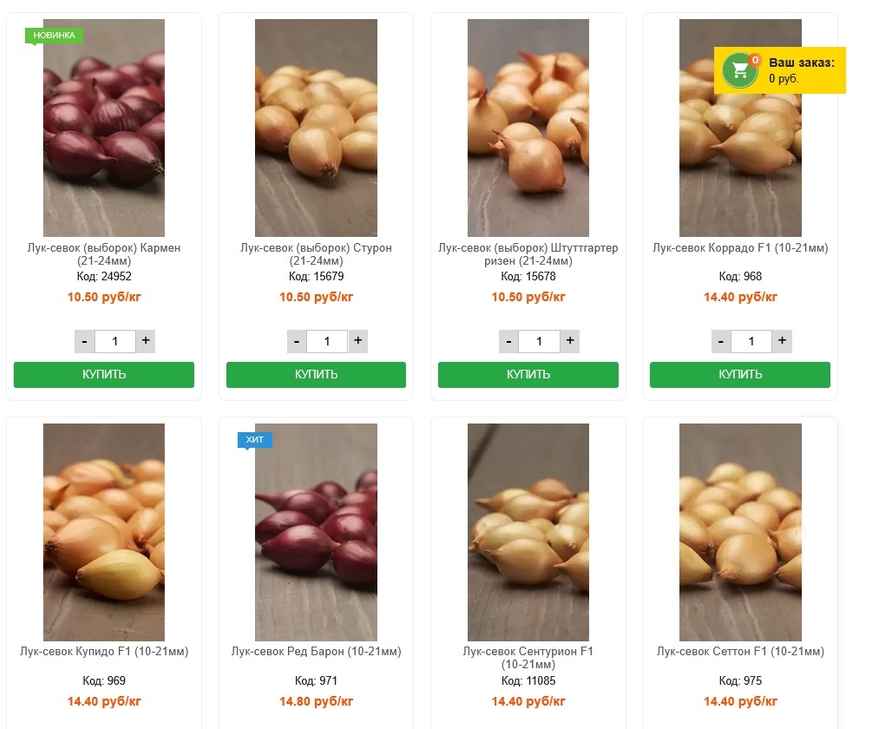Image resolution: width=891 pixels, height=729 pixels.
Task: Decrease quantity for Штуттгартер ризен
Action: click(509, 341)
